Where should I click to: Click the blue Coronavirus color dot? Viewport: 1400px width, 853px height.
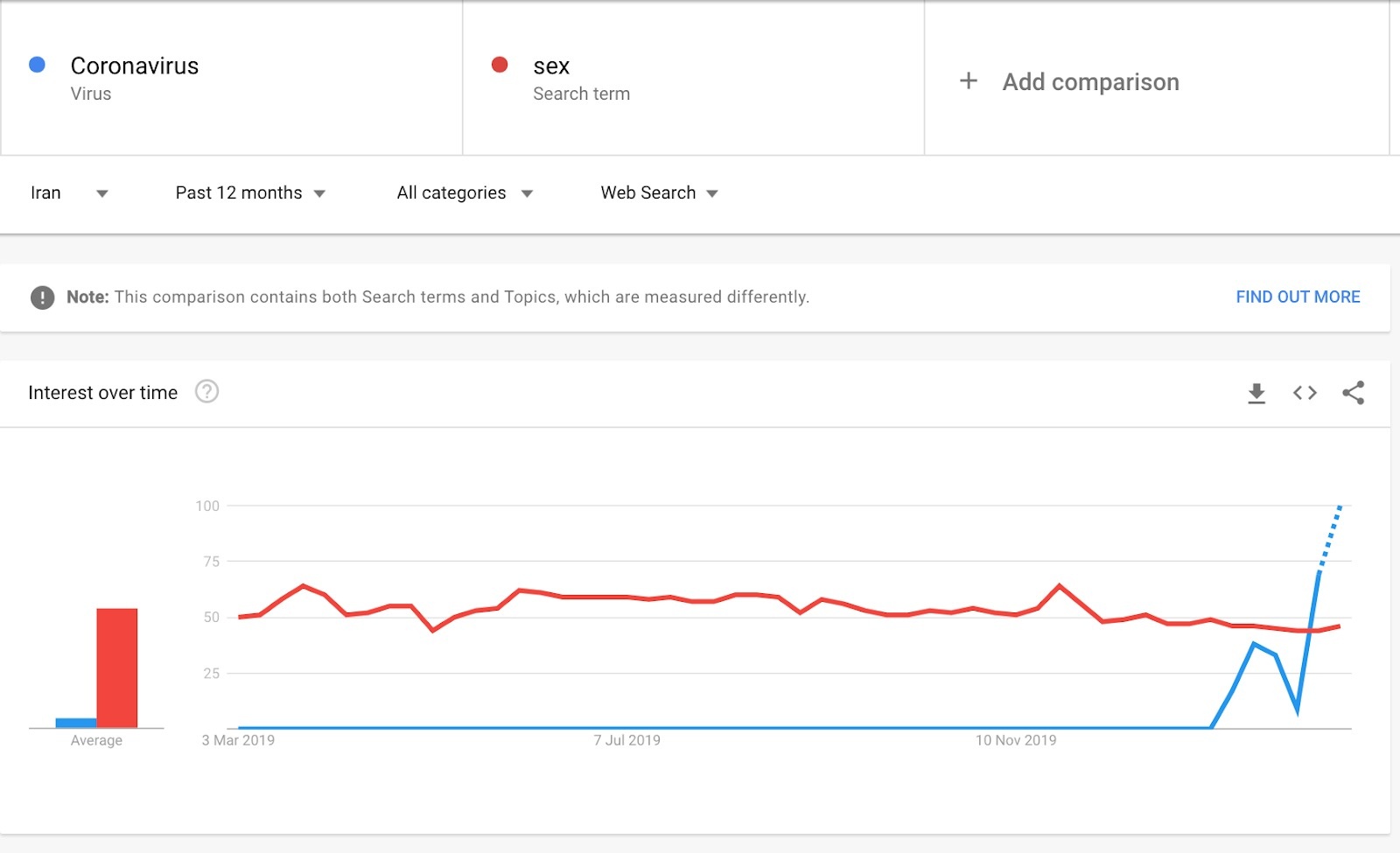coord(37,65)
